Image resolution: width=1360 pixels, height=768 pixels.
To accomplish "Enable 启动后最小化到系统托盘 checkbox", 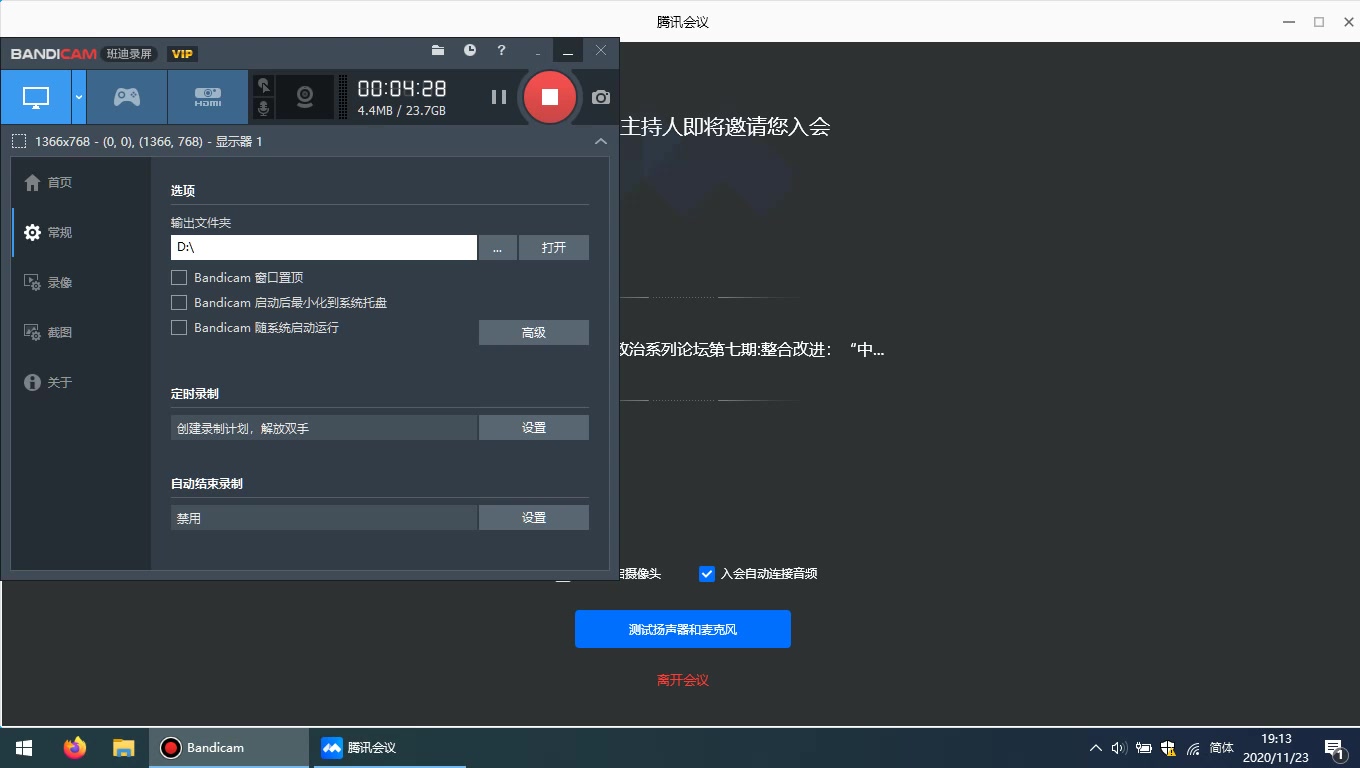I will coord(179,302).
